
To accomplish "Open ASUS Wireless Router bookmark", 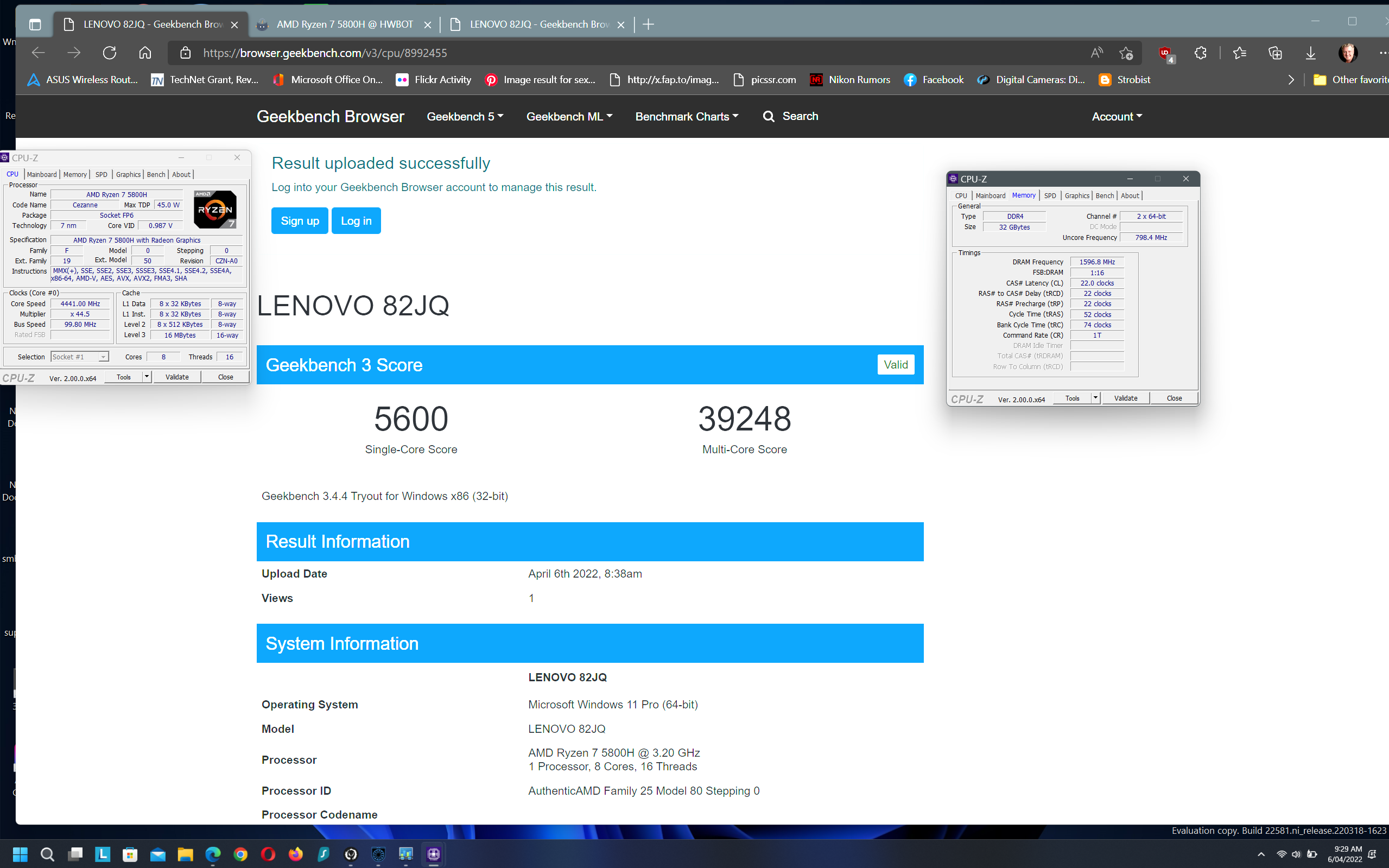I will pos(83,80).
